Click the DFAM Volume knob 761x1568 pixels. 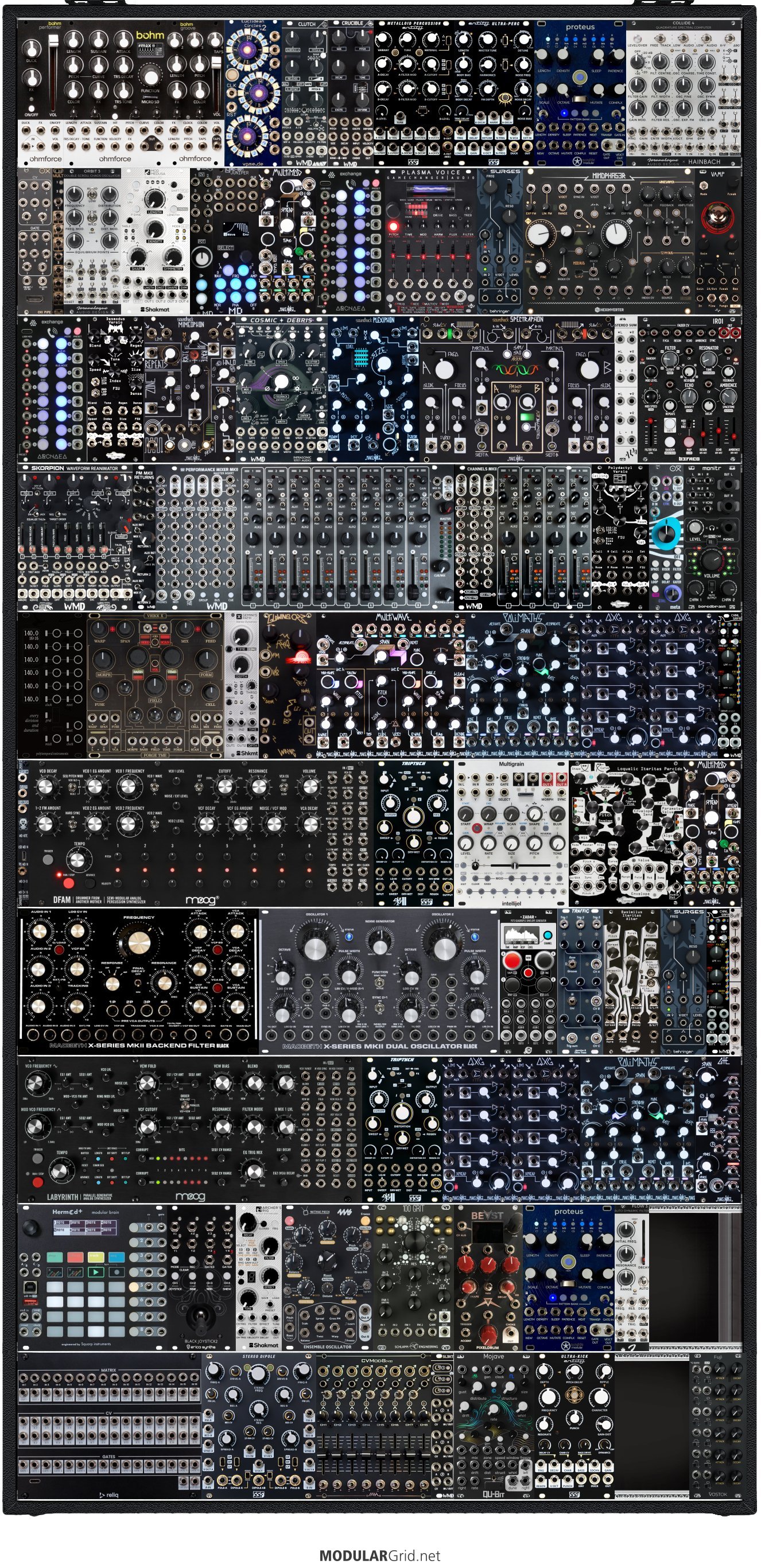[310, 786]
